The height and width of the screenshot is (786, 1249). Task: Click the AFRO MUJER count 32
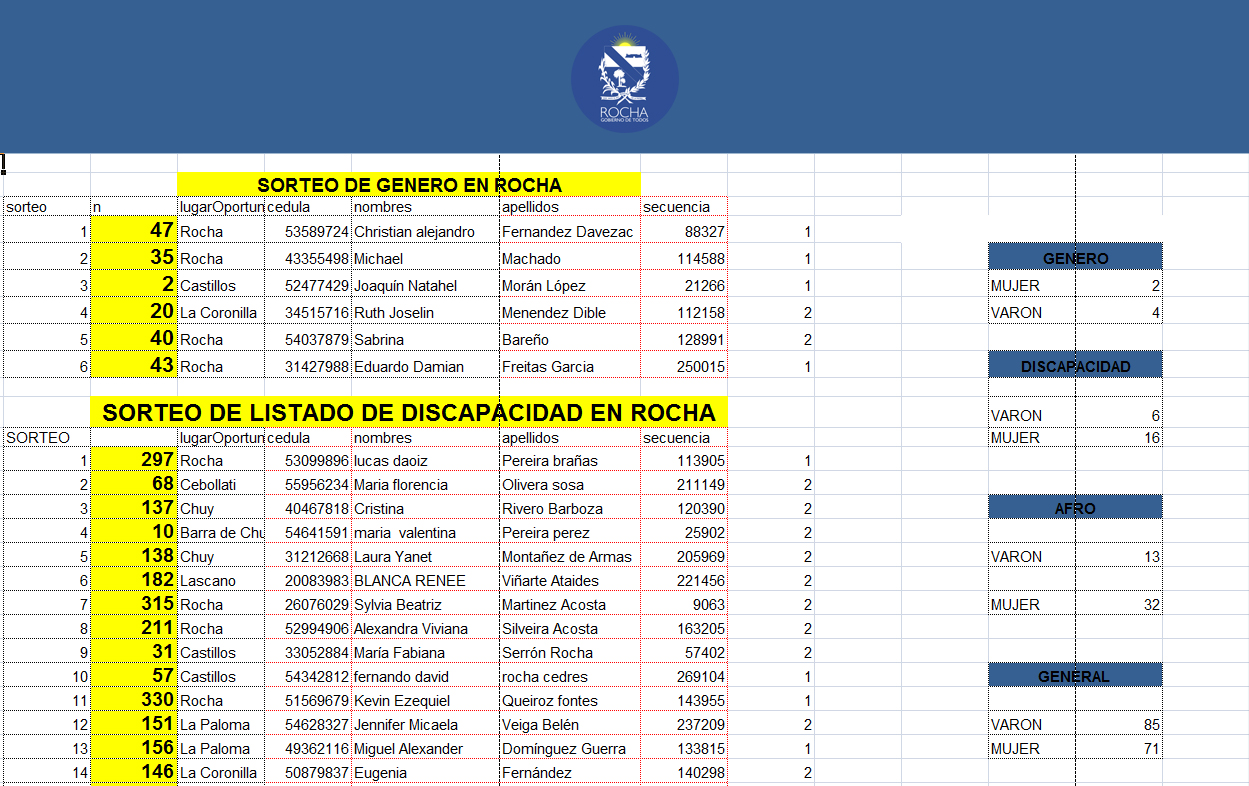coord(1152,604)
